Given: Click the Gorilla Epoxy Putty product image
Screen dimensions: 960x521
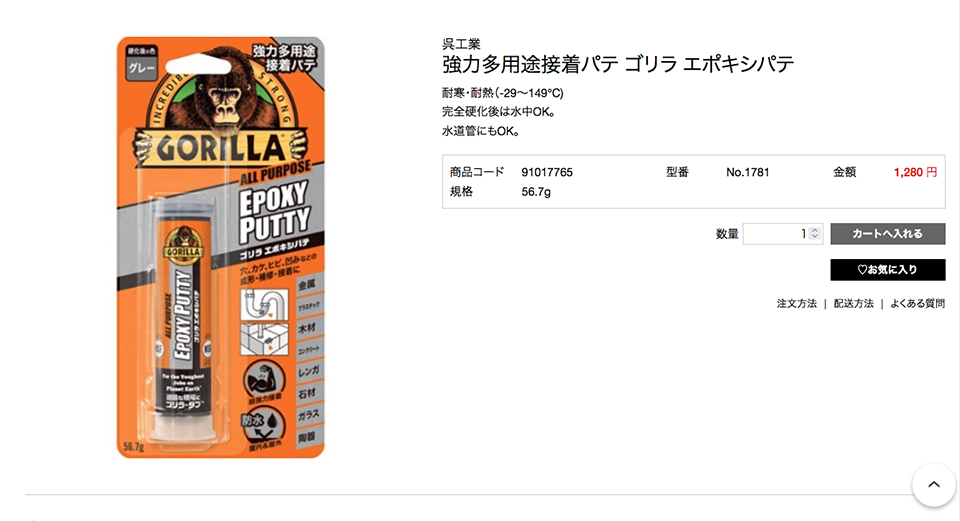Looking at the screenshot, I should point(220,247).
